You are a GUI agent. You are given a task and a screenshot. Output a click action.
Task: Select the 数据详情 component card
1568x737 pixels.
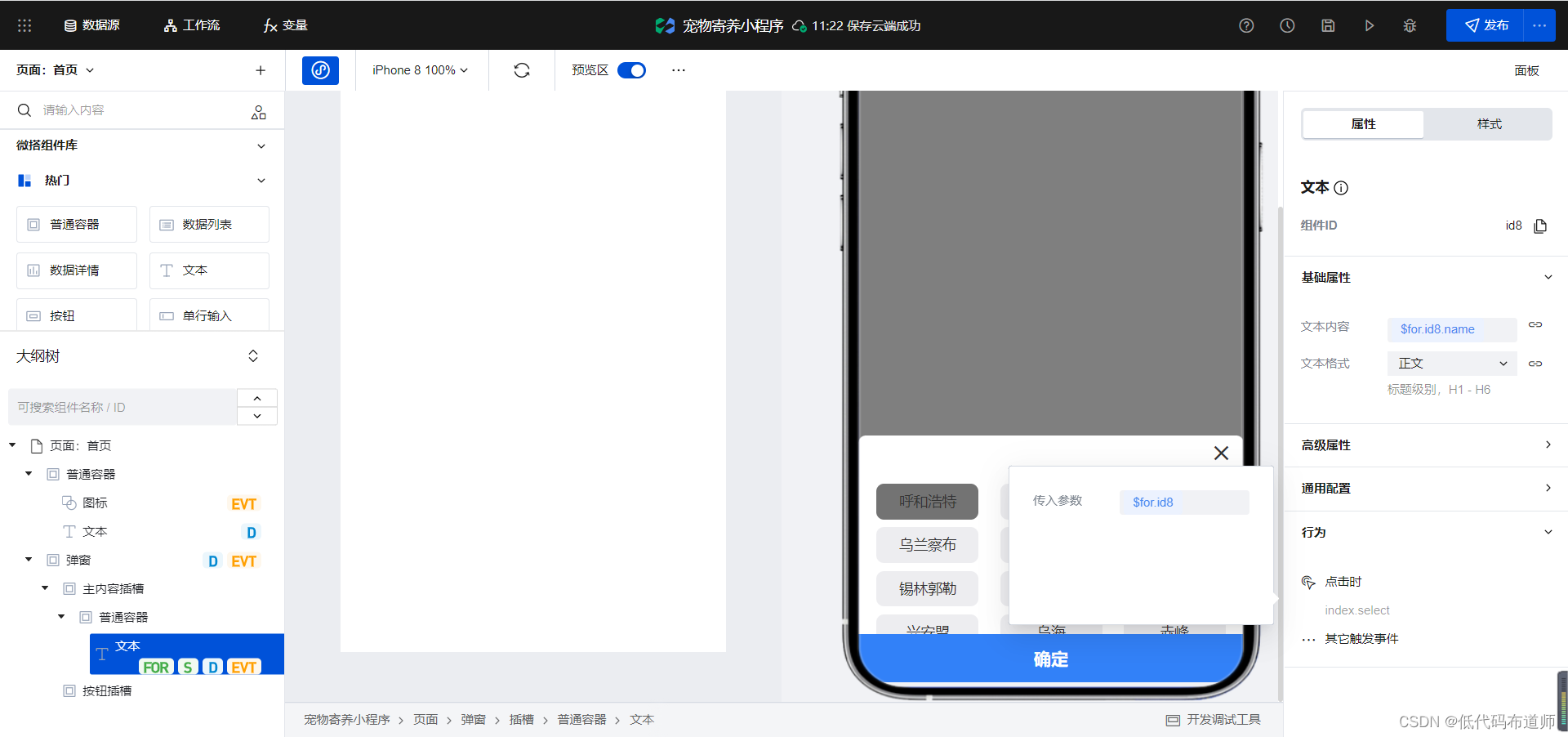77,270
